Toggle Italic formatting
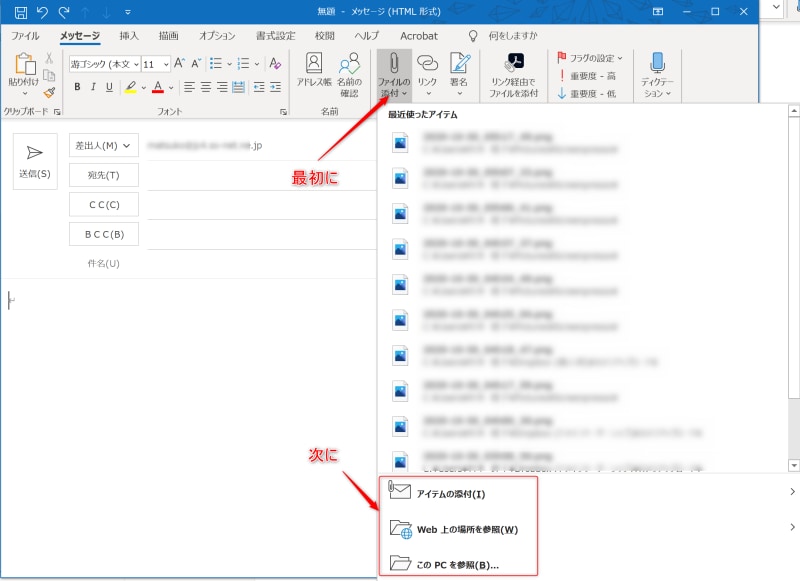 tap(93, 87)
